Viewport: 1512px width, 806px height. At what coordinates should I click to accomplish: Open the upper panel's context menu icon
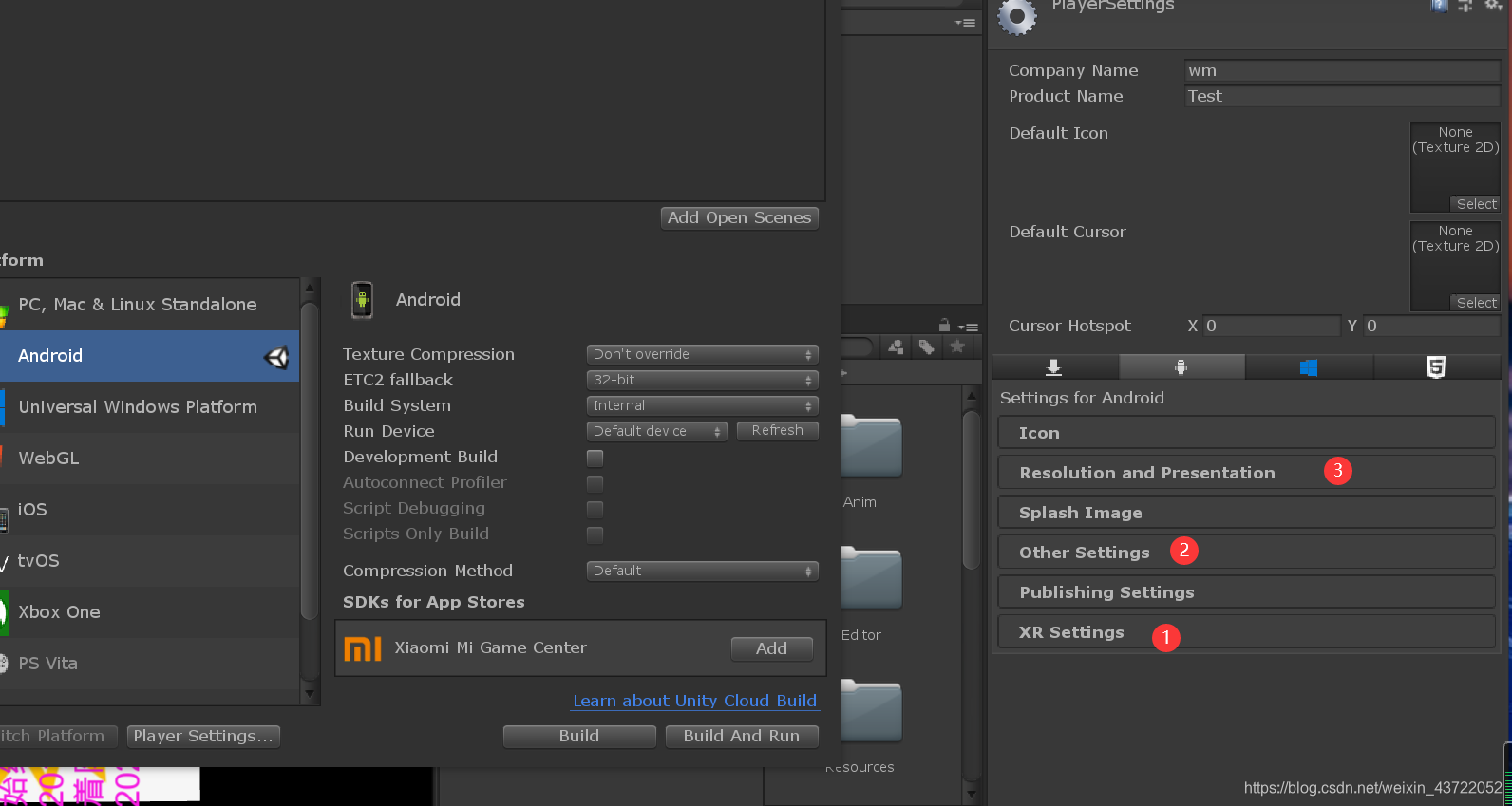coord(965,23)
